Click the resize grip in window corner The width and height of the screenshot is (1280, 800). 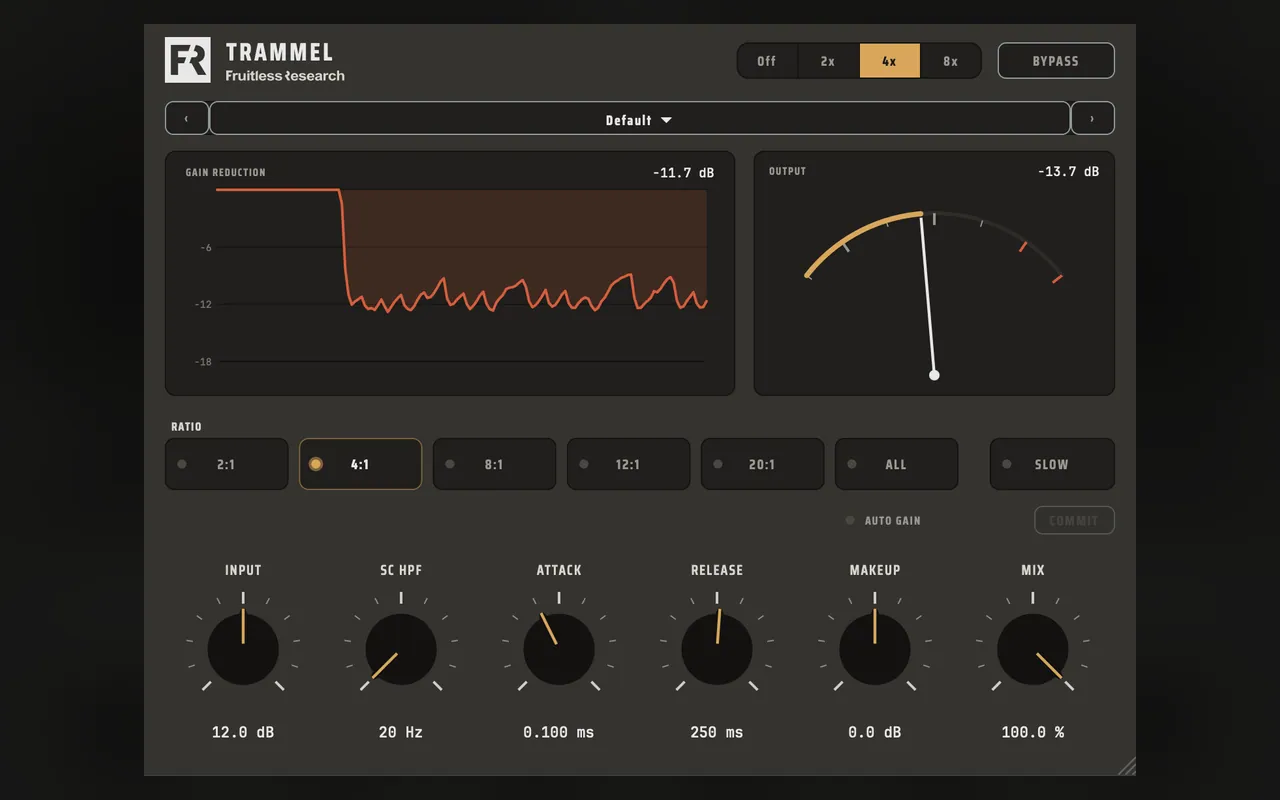pyautogui.click(x=1126, y=766)
